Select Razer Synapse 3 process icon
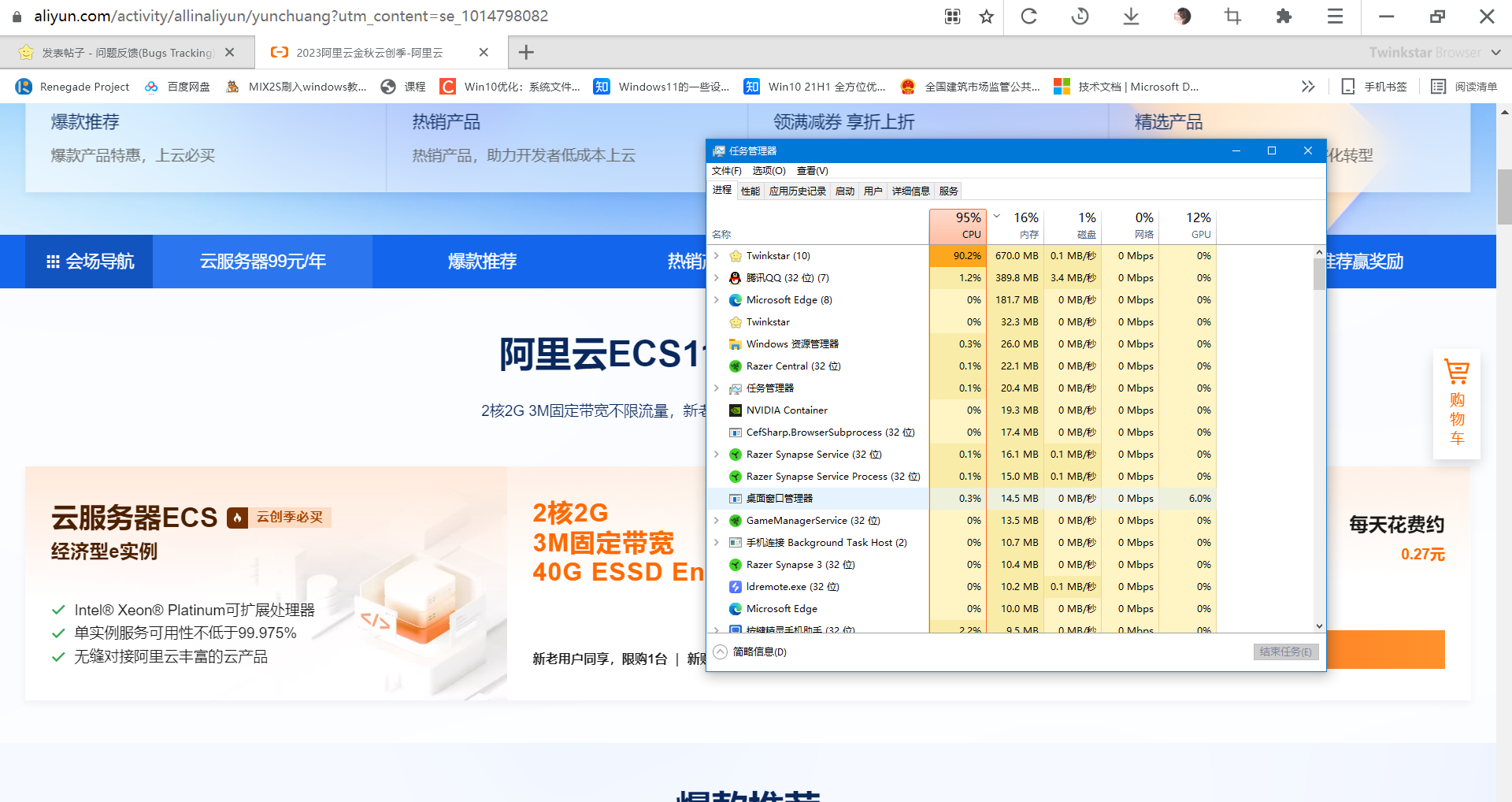Viewport: 1512px width, 802px height. pos(736,565)
